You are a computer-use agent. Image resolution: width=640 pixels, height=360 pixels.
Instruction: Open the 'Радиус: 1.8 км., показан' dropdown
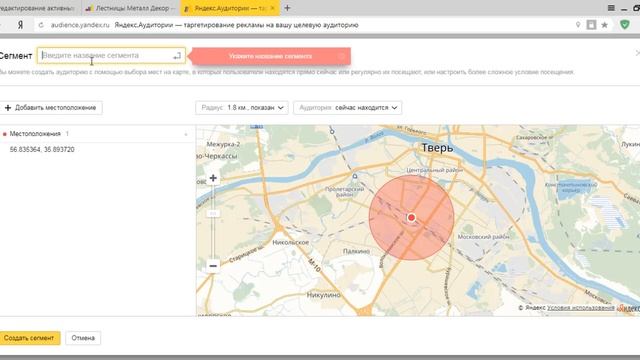point(242,108)
